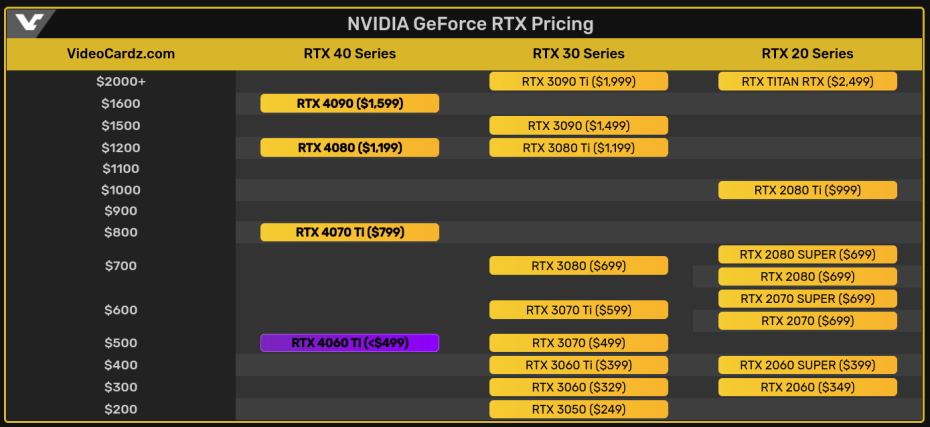
Task: Click the RTX 30 Series column header
Action: (x=578, y=54)
